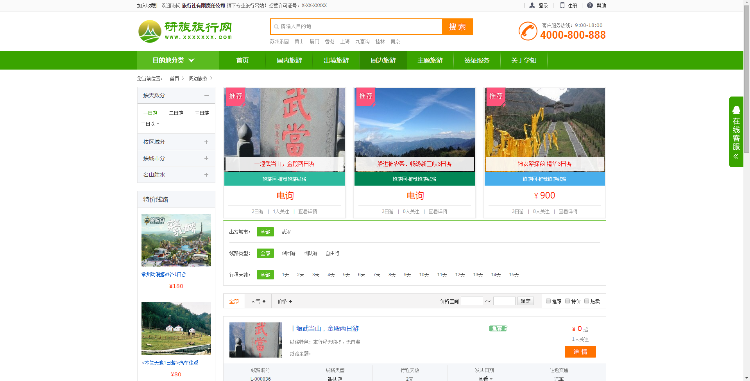Screen dimensions: 750x381
Task: Click the customer service avatar on 在线客服 widget
Action: click(736, 109)
